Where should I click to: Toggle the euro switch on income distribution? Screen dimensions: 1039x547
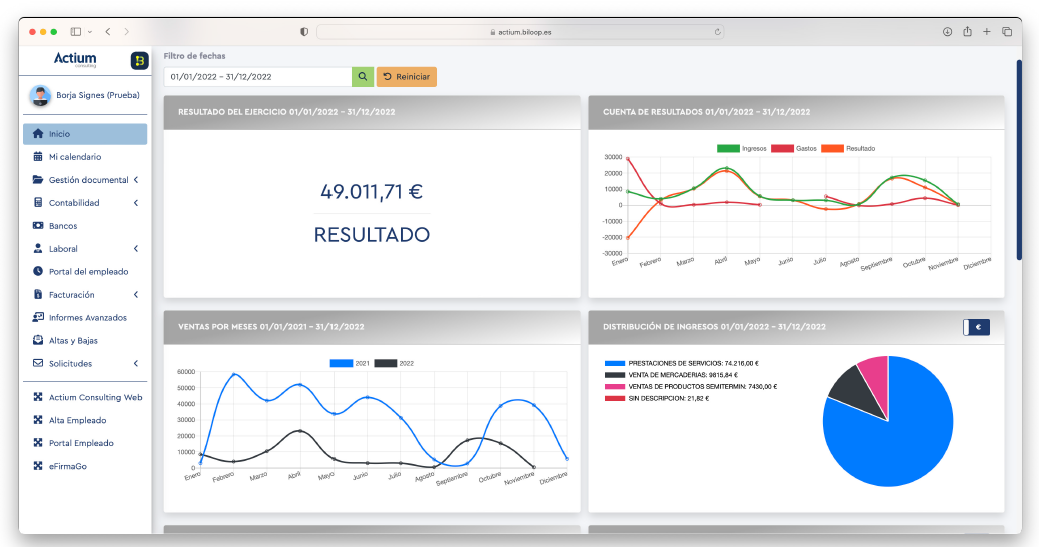click(976, 327)
